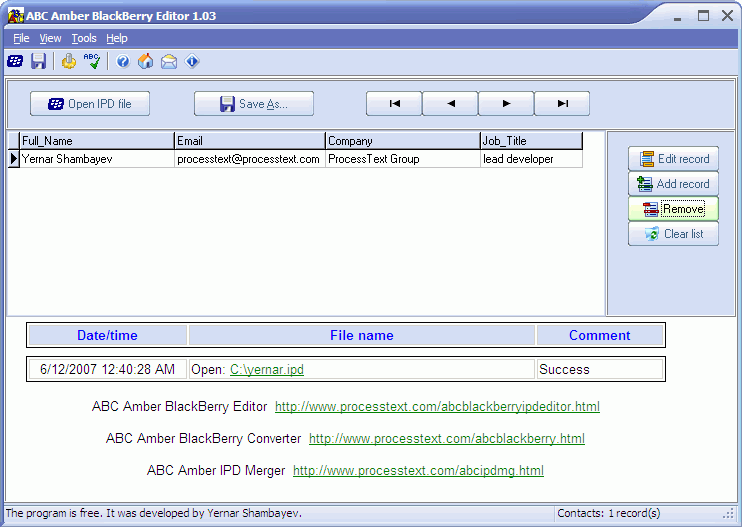Click the 6/12/2007 12:40:28 AM log entry
The width and height of the screenshot is (742, 527).
coord(107,369)
